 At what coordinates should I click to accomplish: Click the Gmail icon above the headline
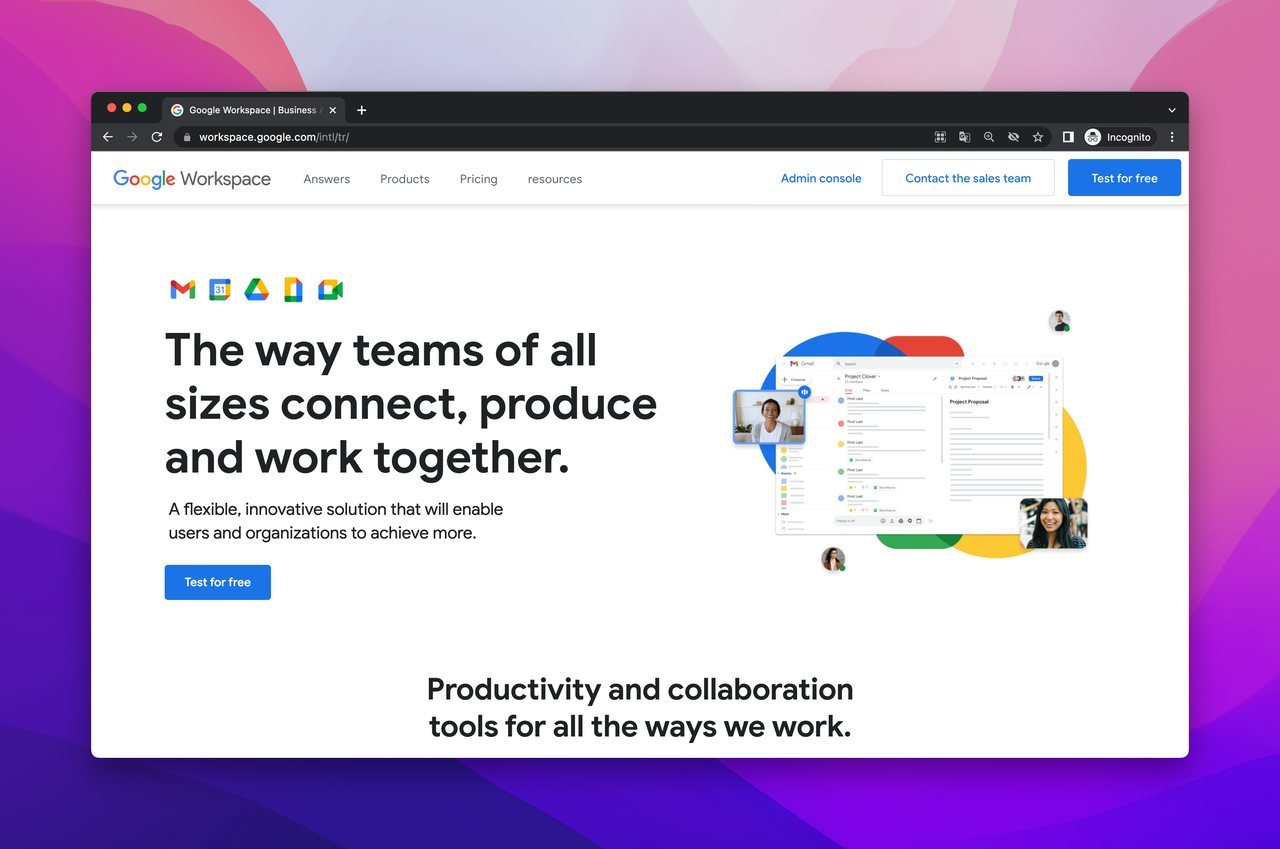(x=182, y=290)
